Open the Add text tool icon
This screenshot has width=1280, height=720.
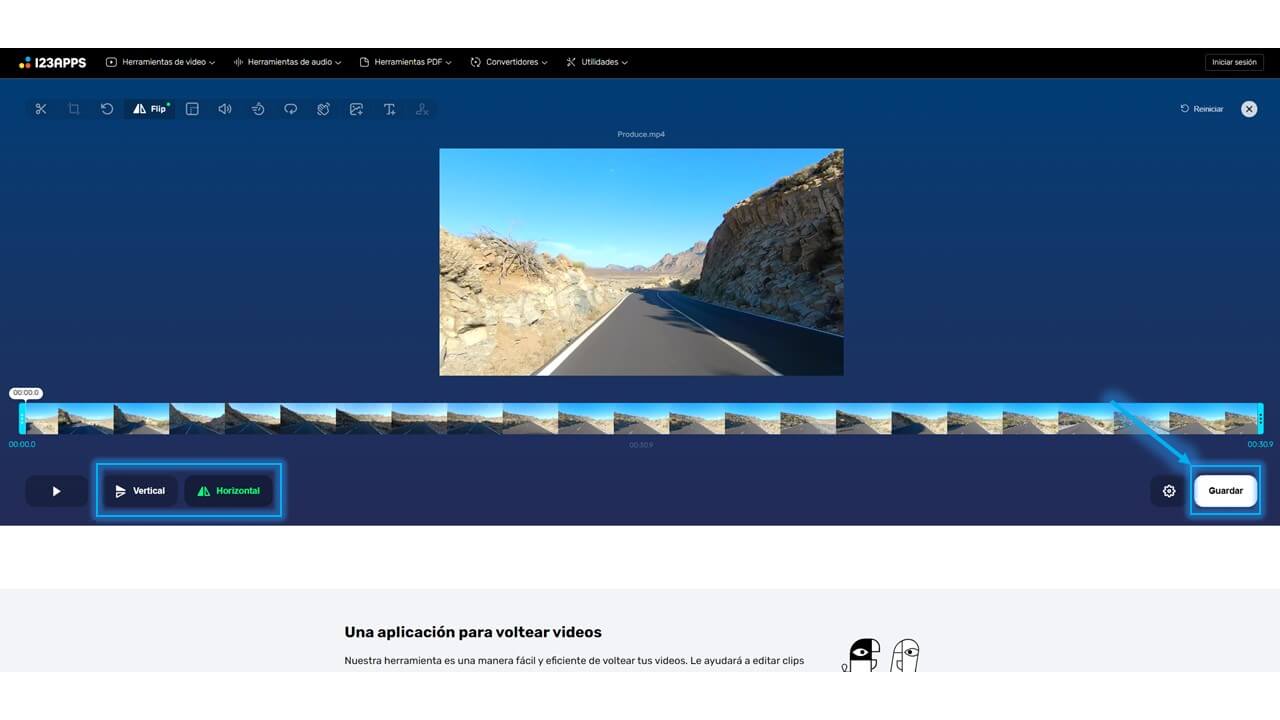(x=390, y=109)
